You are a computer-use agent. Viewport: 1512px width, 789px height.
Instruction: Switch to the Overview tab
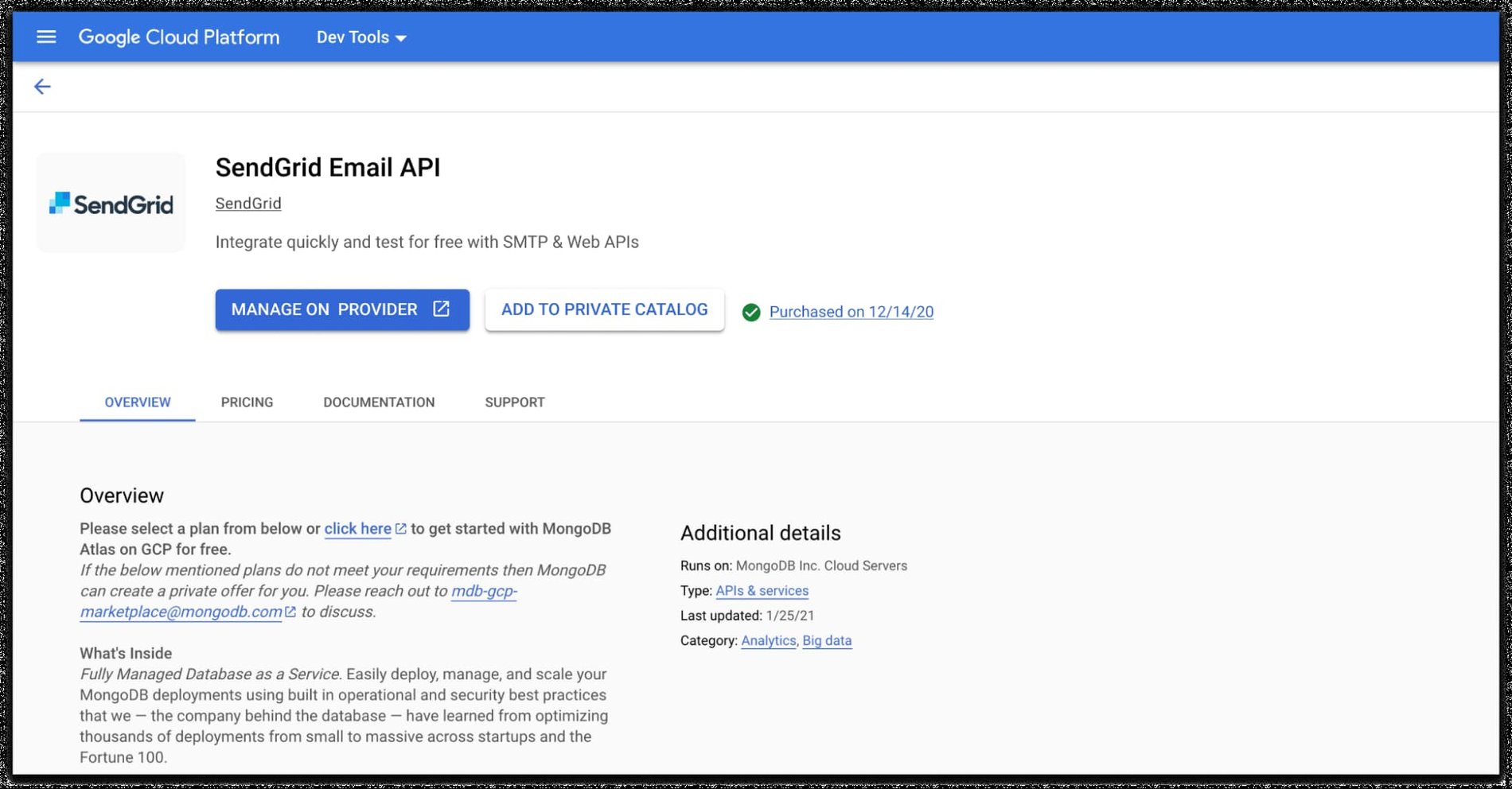pyautogui.click(x=138, y=402)
